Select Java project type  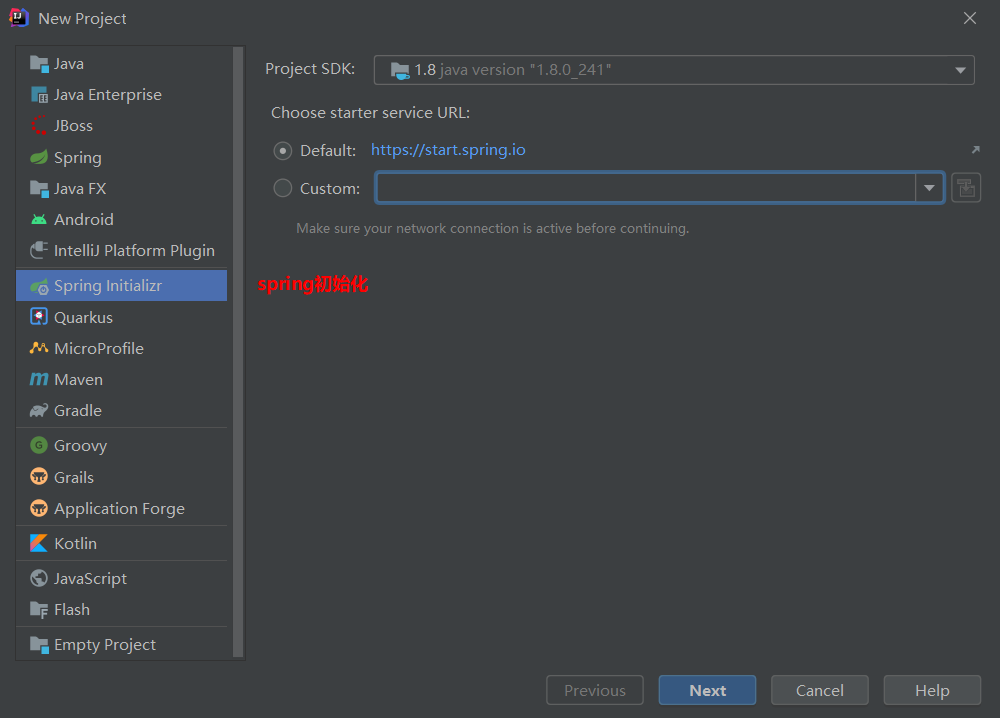(121, 64)
